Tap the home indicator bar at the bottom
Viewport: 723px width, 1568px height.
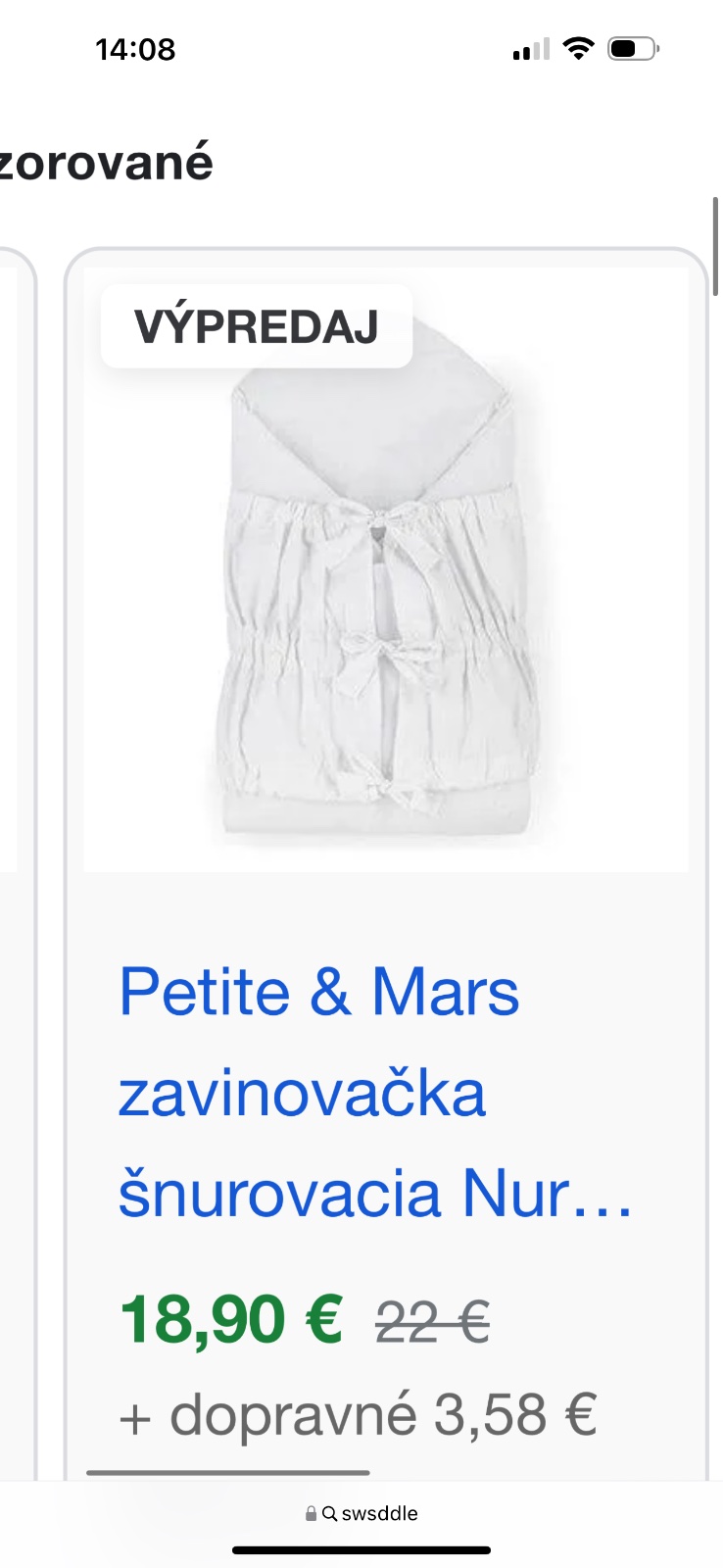coord(361,1550)
